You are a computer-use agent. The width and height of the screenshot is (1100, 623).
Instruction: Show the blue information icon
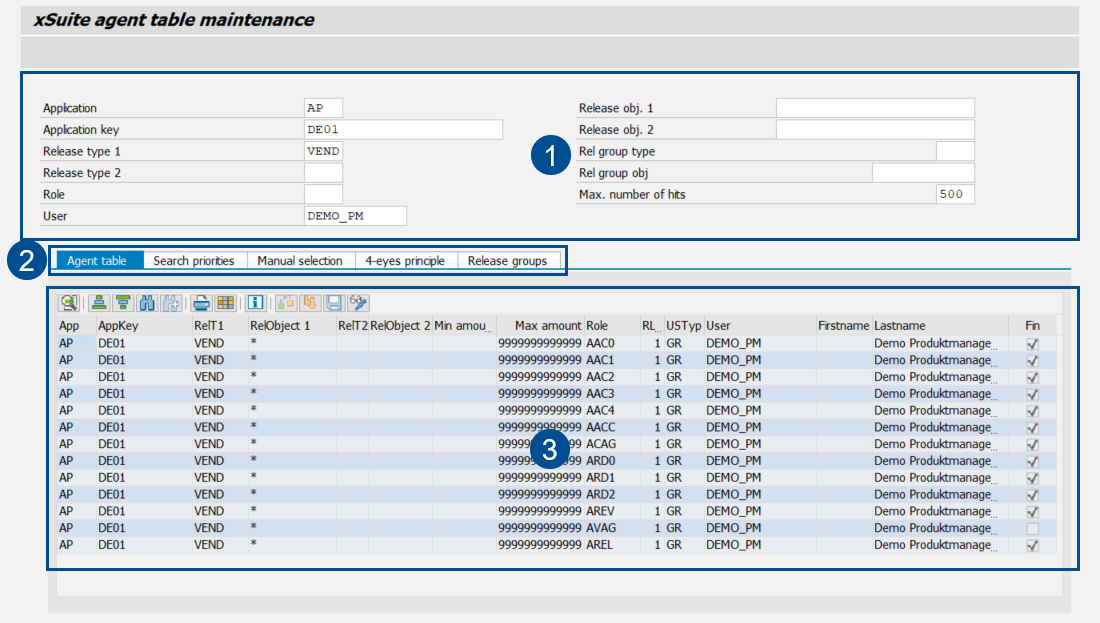coord(255,302)
